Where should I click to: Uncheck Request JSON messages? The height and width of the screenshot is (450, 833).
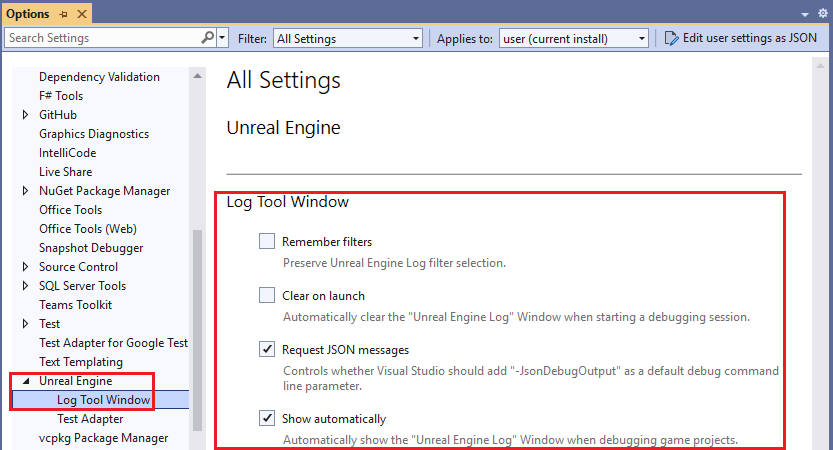(267, 349)
